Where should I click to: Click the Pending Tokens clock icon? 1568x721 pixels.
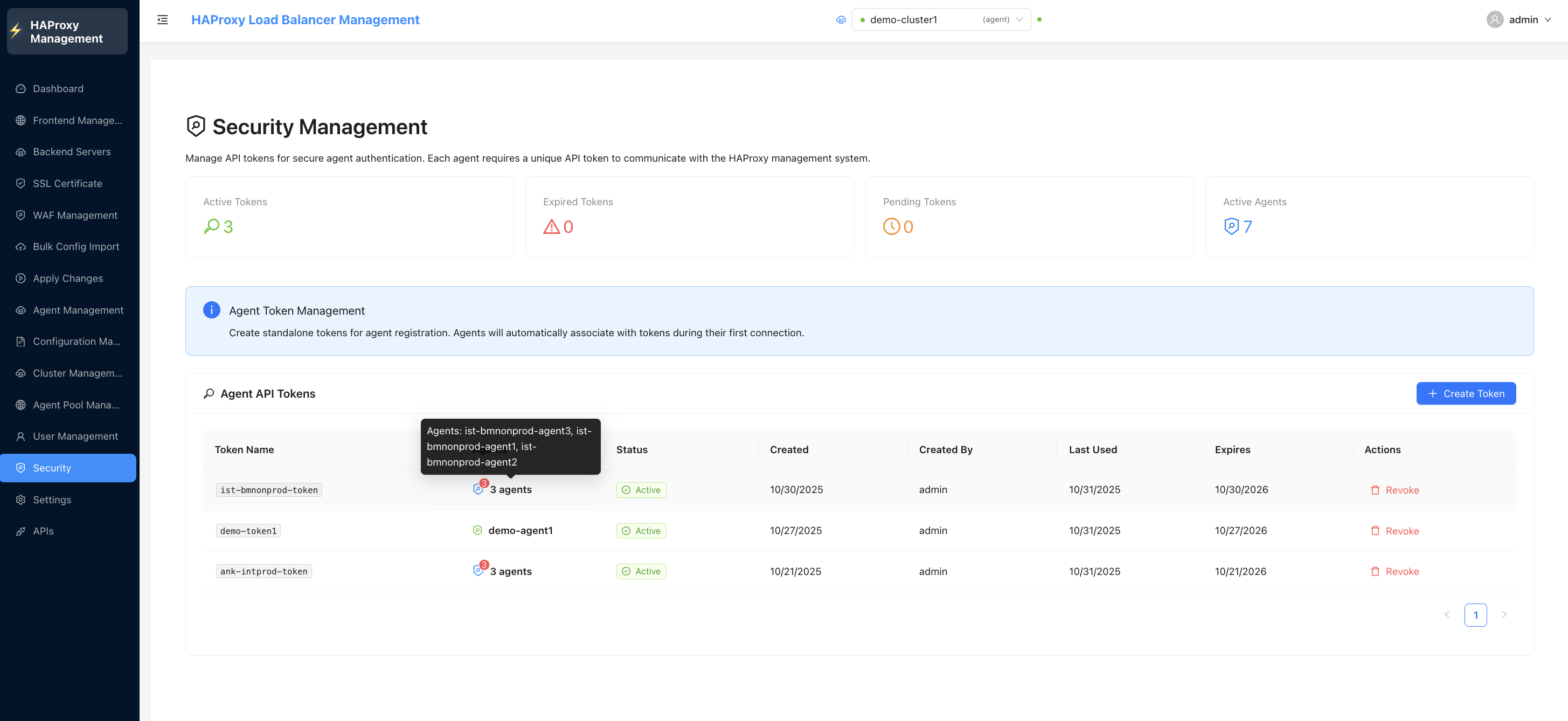[x=891, y=226]
